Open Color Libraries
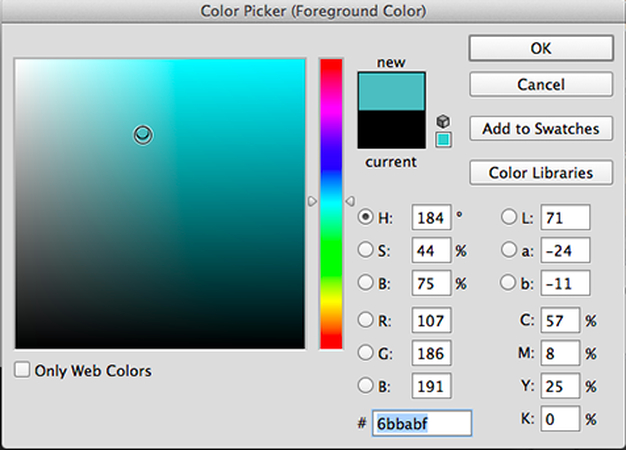 pos(541,172)
